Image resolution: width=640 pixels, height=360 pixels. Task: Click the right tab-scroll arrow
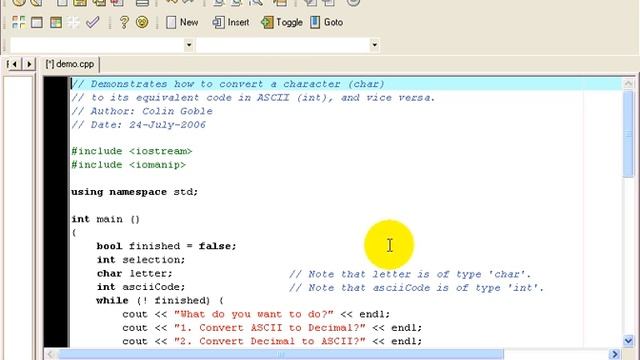pos(29,64)
